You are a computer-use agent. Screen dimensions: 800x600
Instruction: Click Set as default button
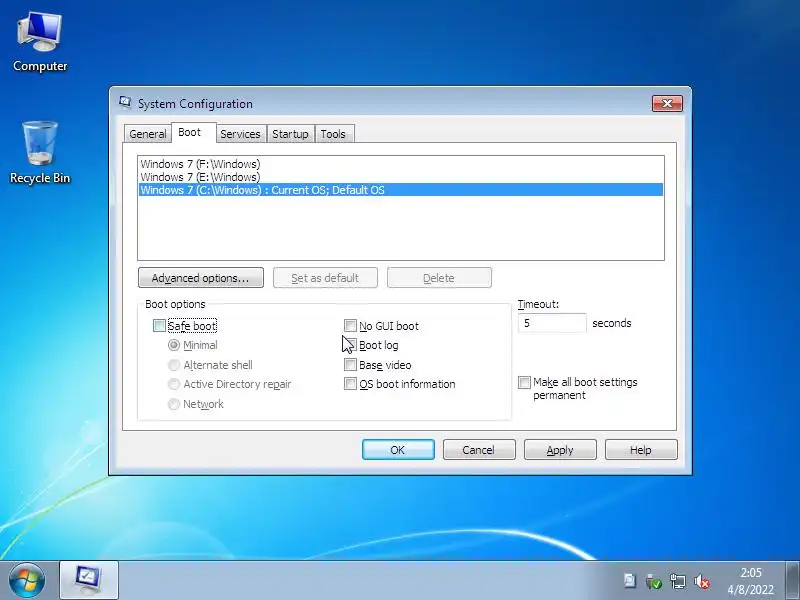tap(325, 278)
